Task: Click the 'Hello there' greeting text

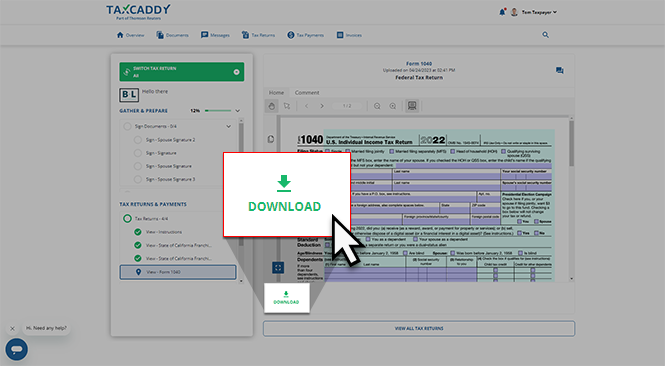Action: [x=155, y=92]
